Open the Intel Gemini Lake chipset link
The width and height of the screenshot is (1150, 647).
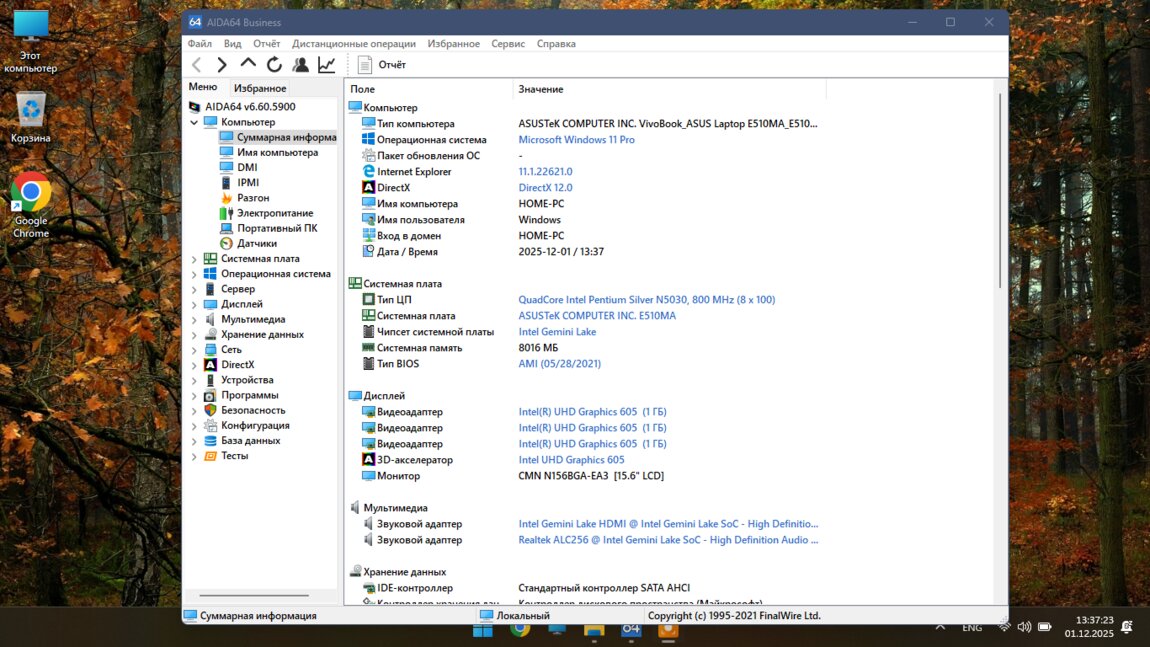point(557,332)
